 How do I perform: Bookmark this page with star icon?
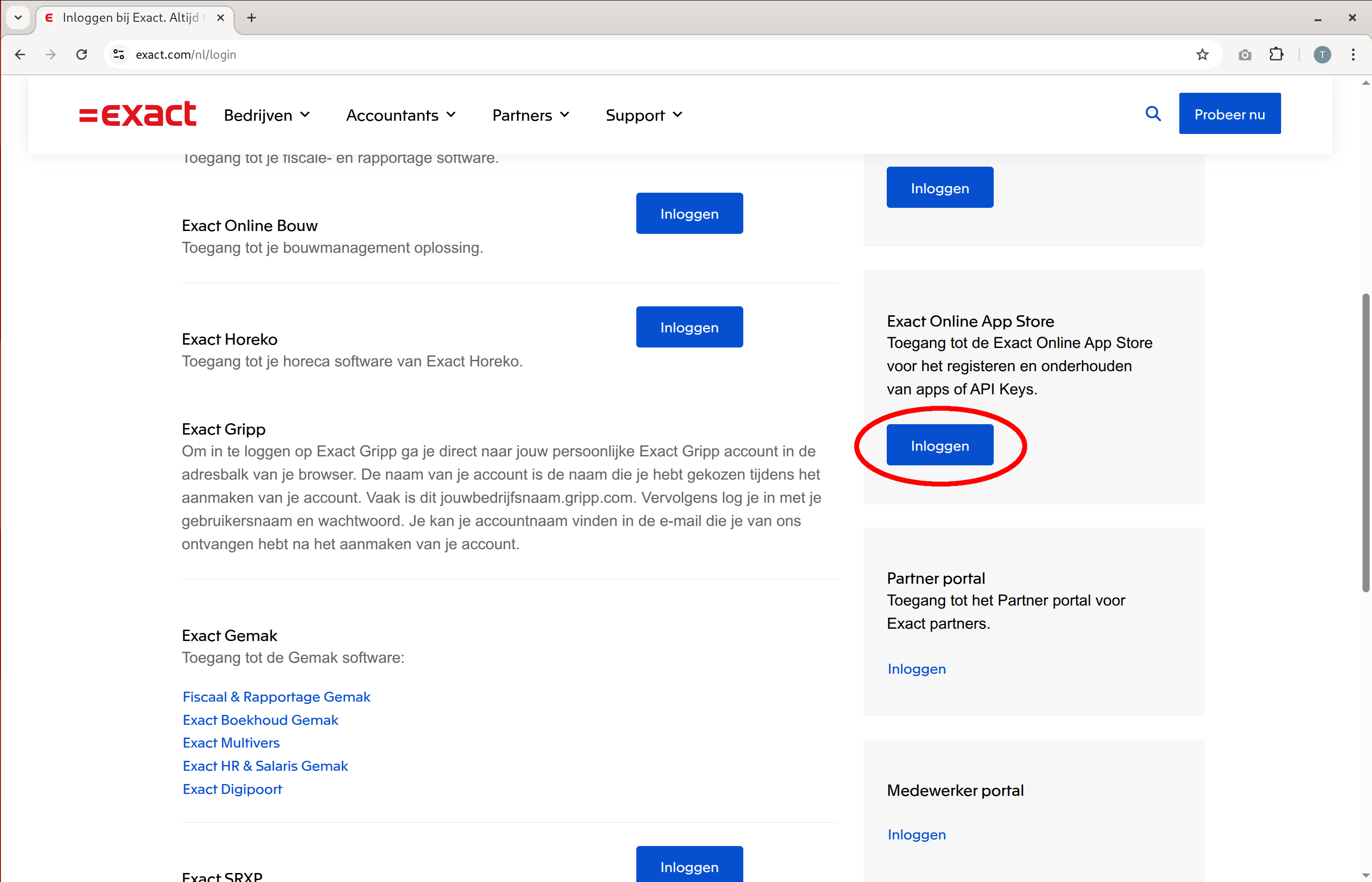point(1202,54)
